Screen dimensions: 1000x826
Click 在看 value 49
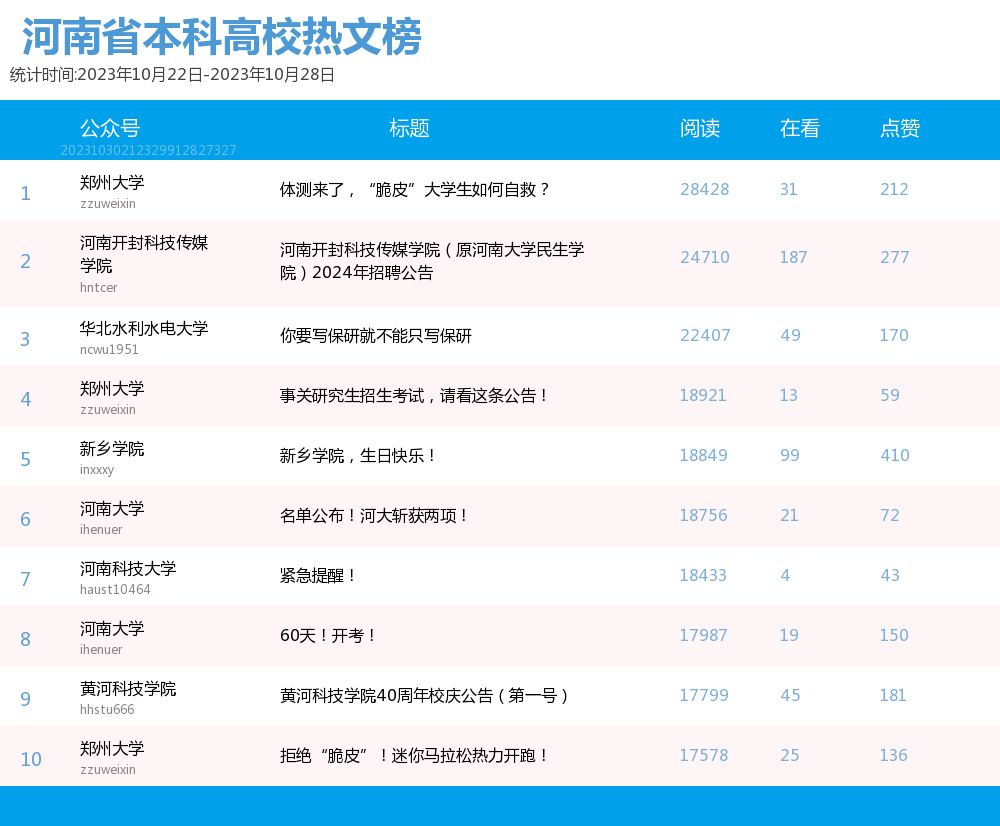tap(790, 336)
